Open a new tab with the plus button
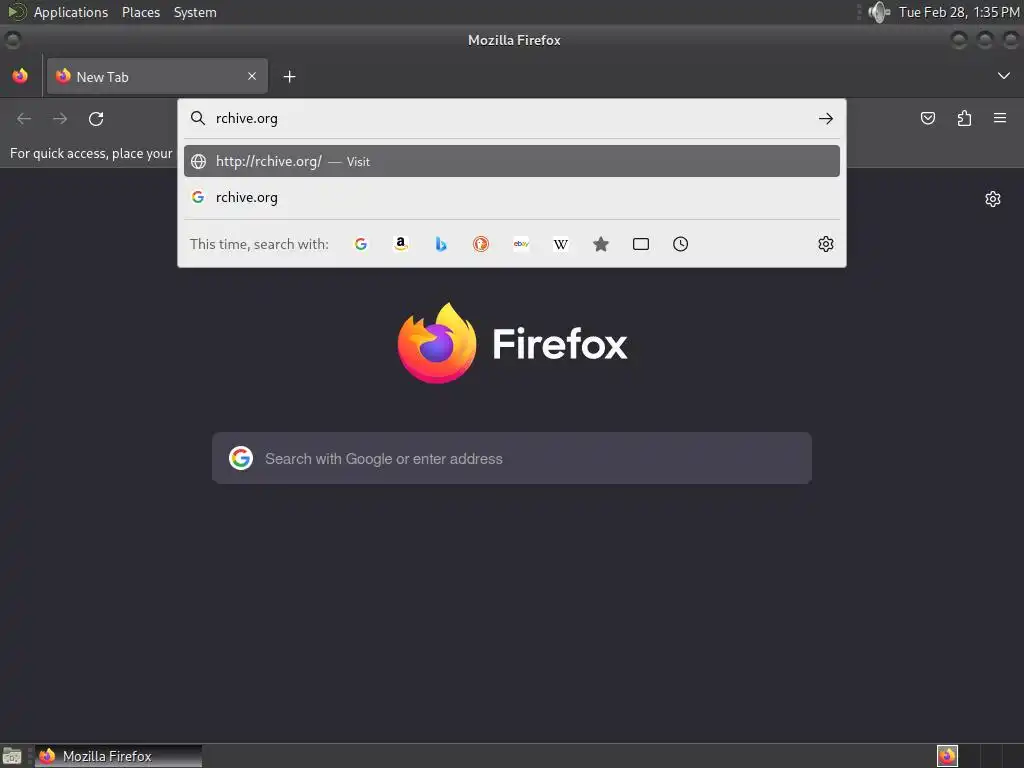 click(x=289, y=76)
